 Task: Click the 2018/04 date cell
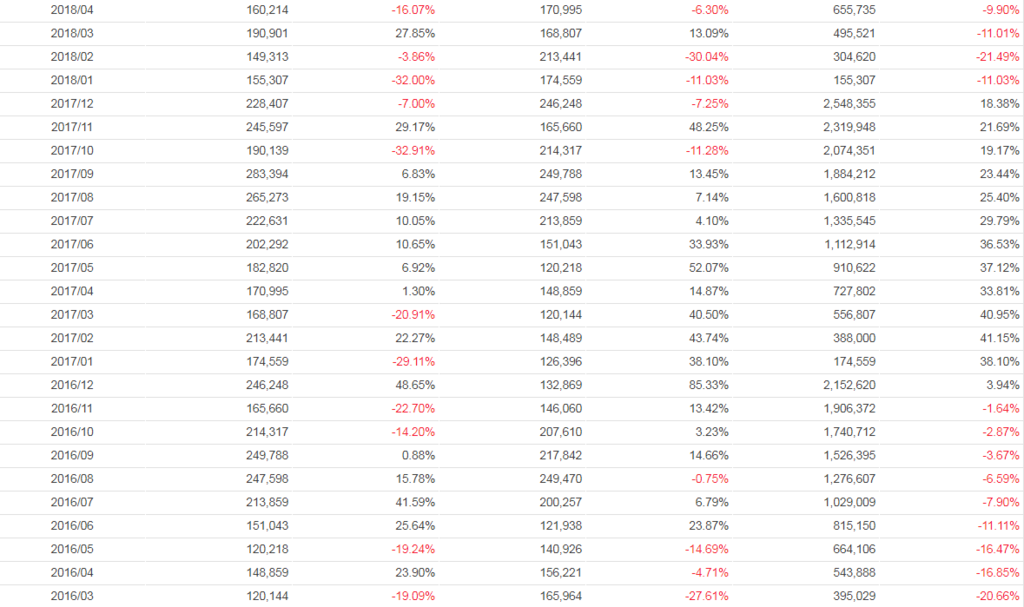coord(70,9)
